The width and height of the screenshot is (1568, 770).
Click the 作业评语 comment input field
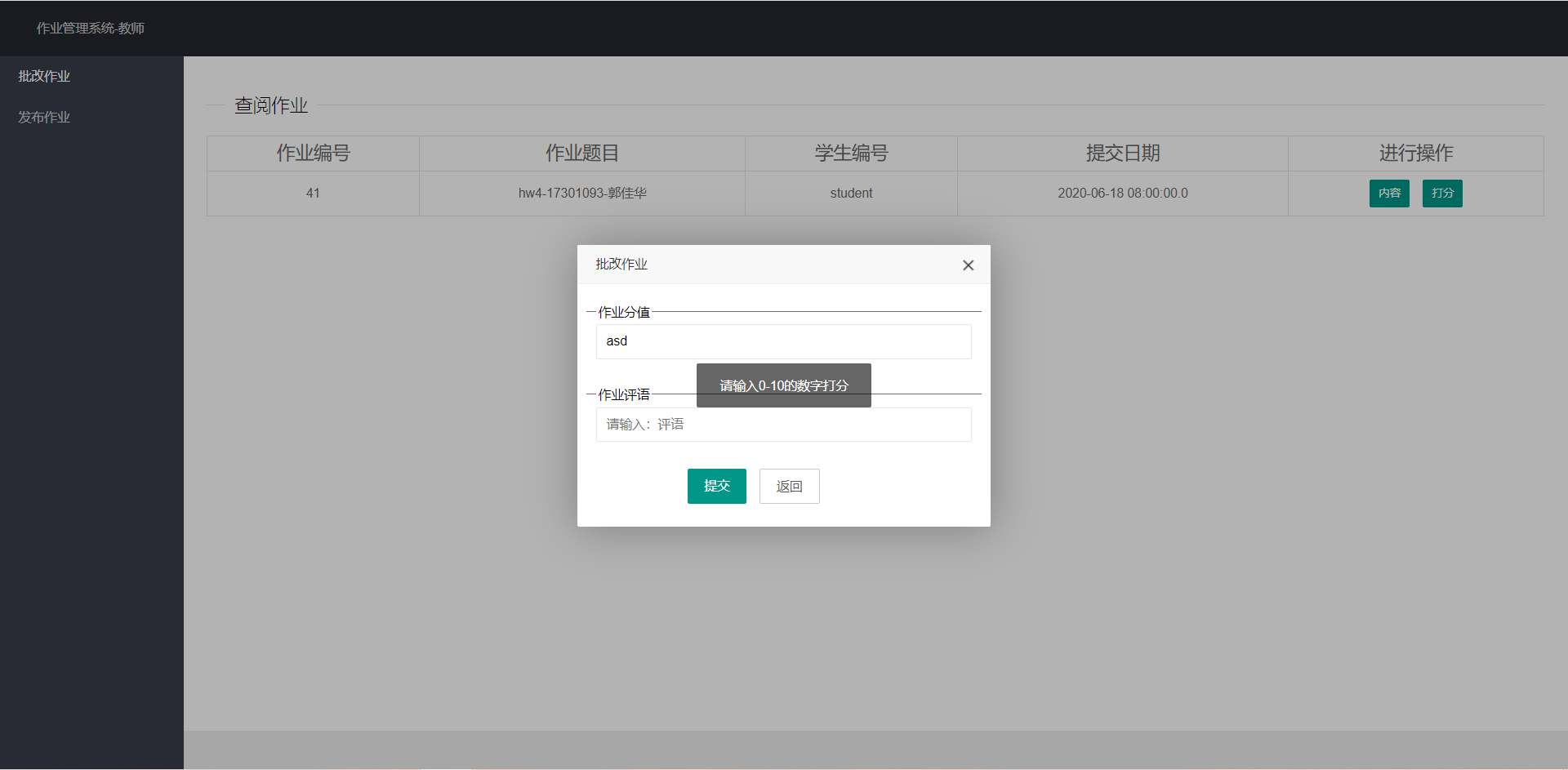pos(783,425)
